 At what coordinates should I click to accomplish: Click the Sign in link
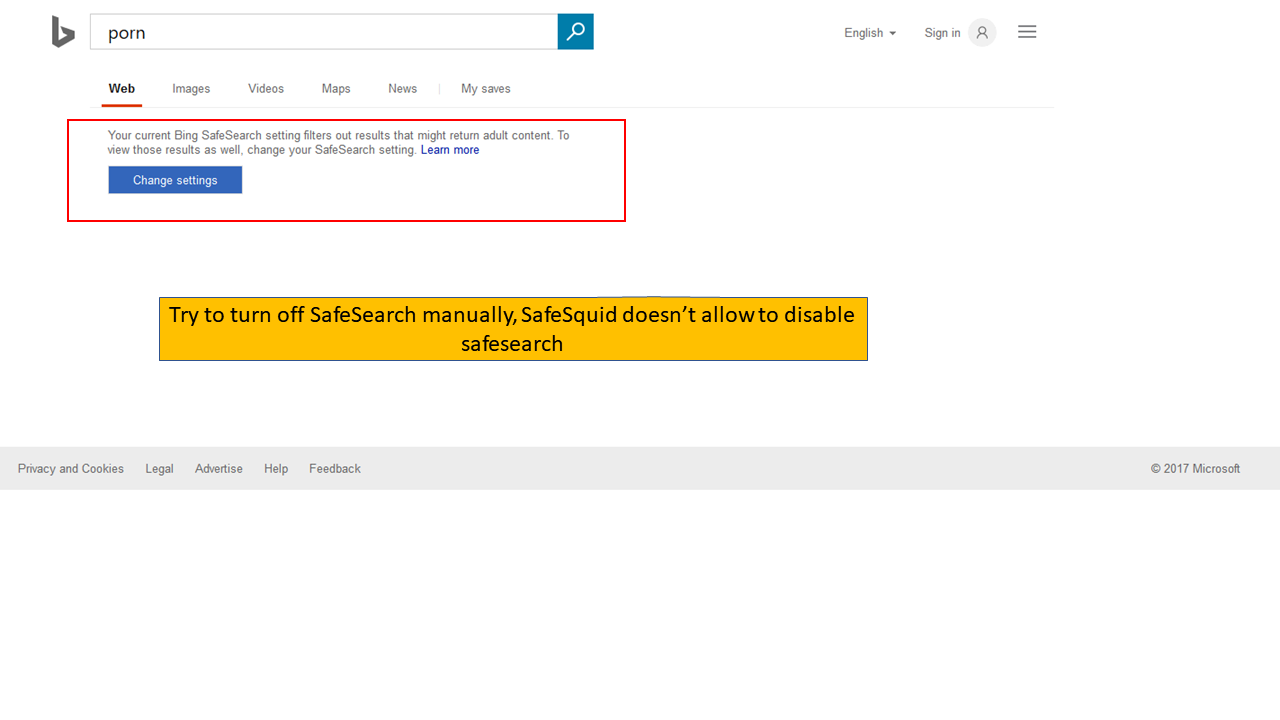(942, 33)
